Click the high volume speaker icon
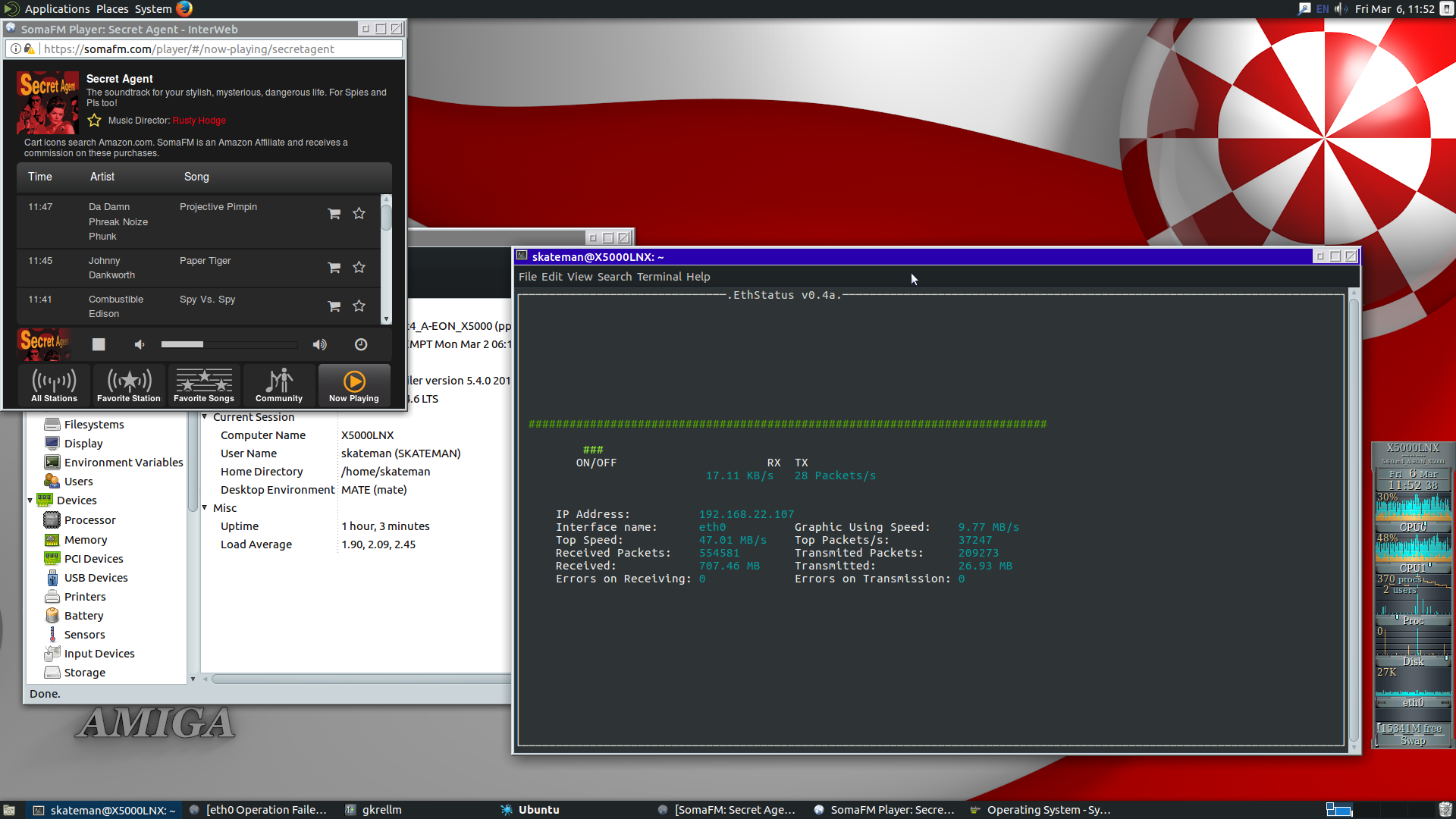The height and width of the screenshot is (819, 1456). (320, 344)
